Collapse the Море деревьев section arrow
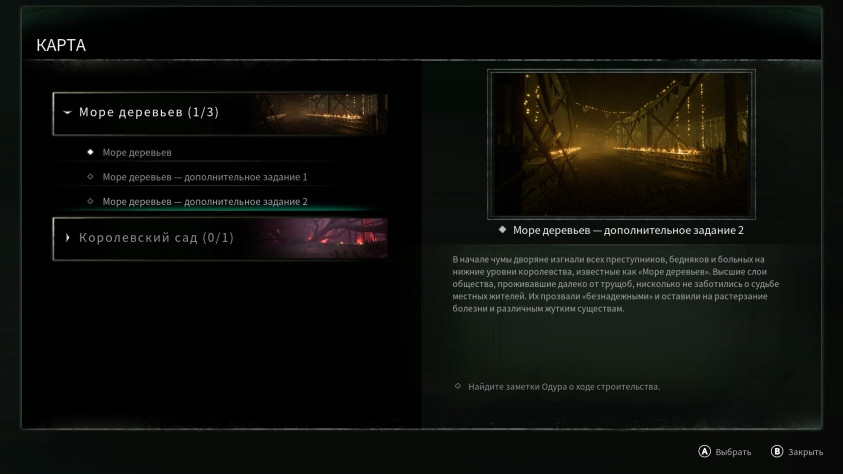 tap(67, 113)
